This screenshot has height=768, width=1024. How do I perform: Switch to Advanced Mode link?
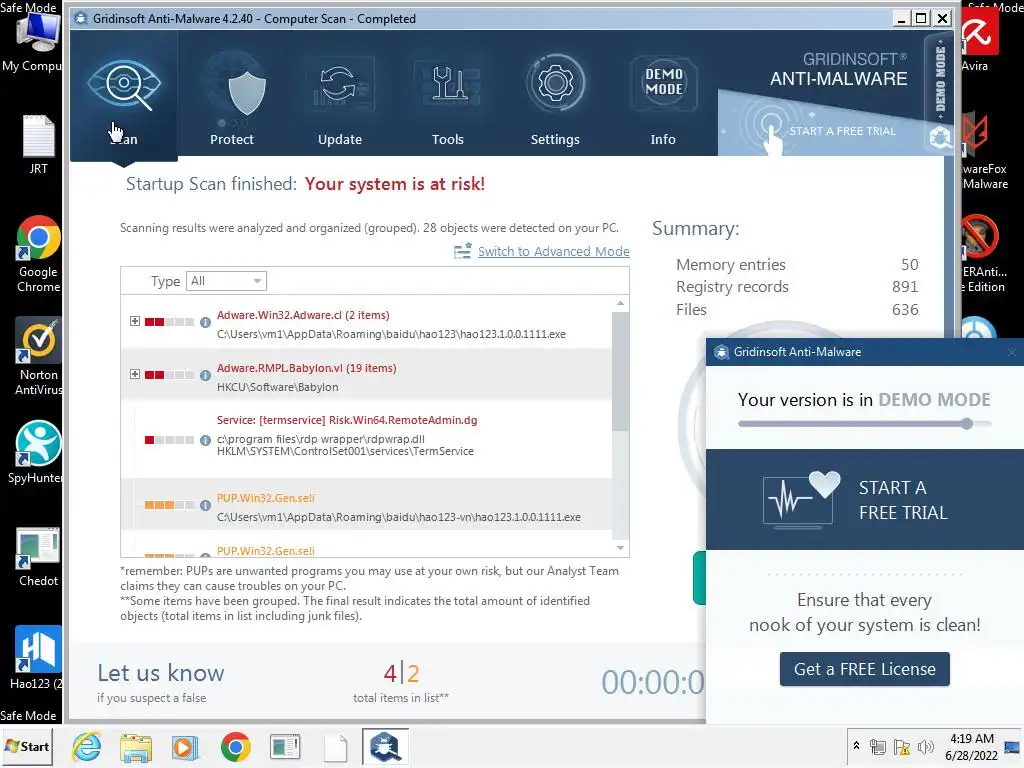553,251
